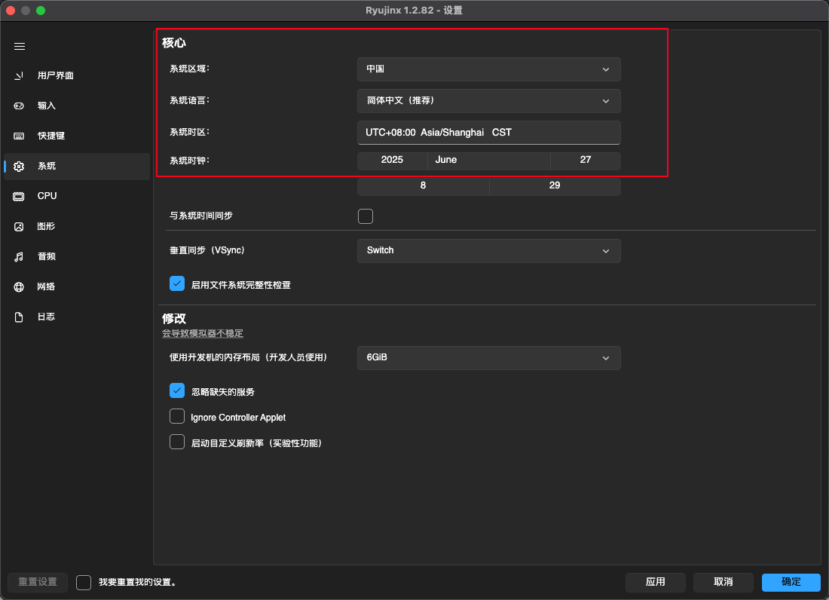Image resolution: width=829 pixels, height=600 pixels.
Task: Switch to the 网络 settings tab
Action: [77, 287]
